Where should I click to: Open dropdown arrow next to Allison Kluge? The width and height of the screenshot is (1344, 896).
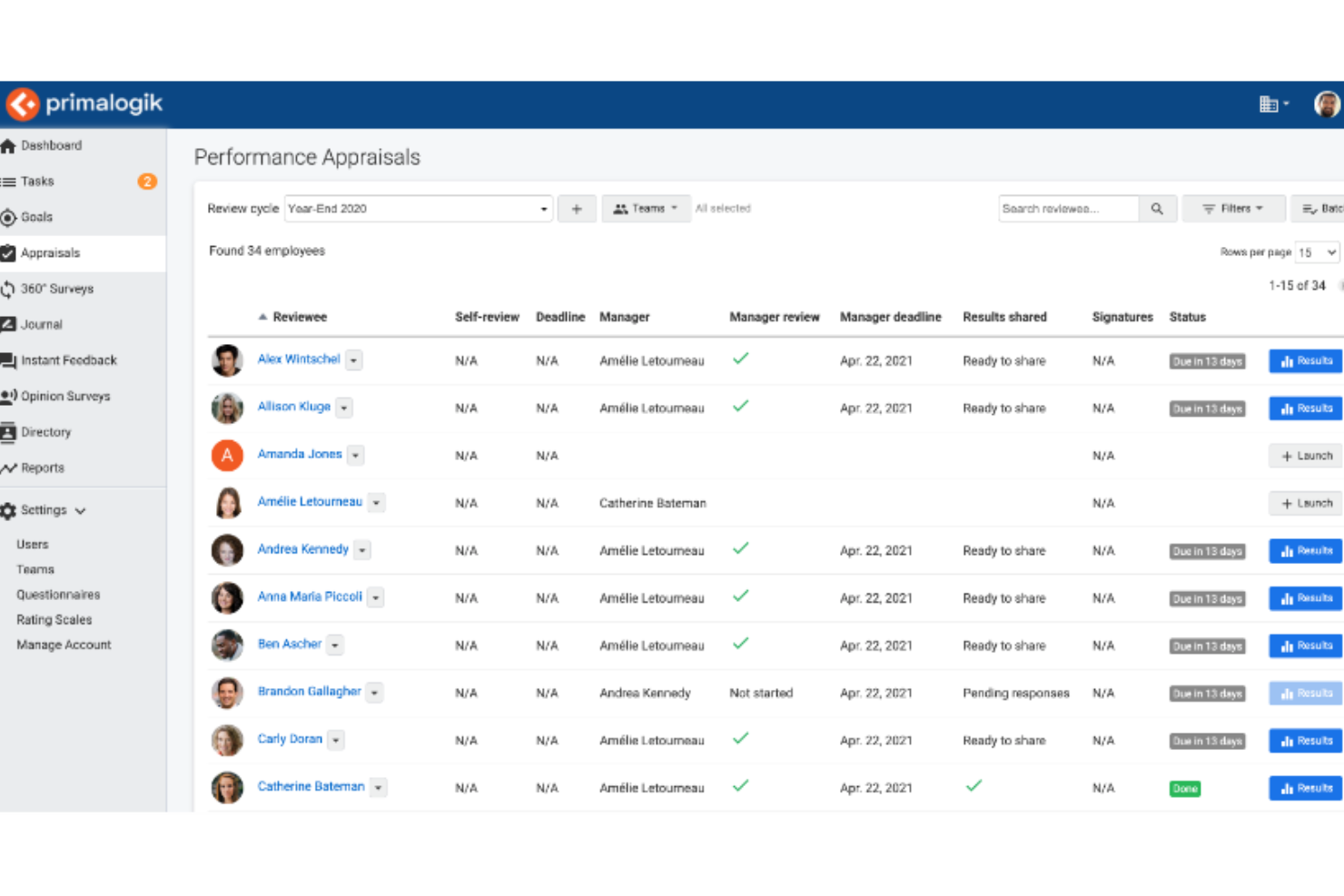[x=344, y=409]
